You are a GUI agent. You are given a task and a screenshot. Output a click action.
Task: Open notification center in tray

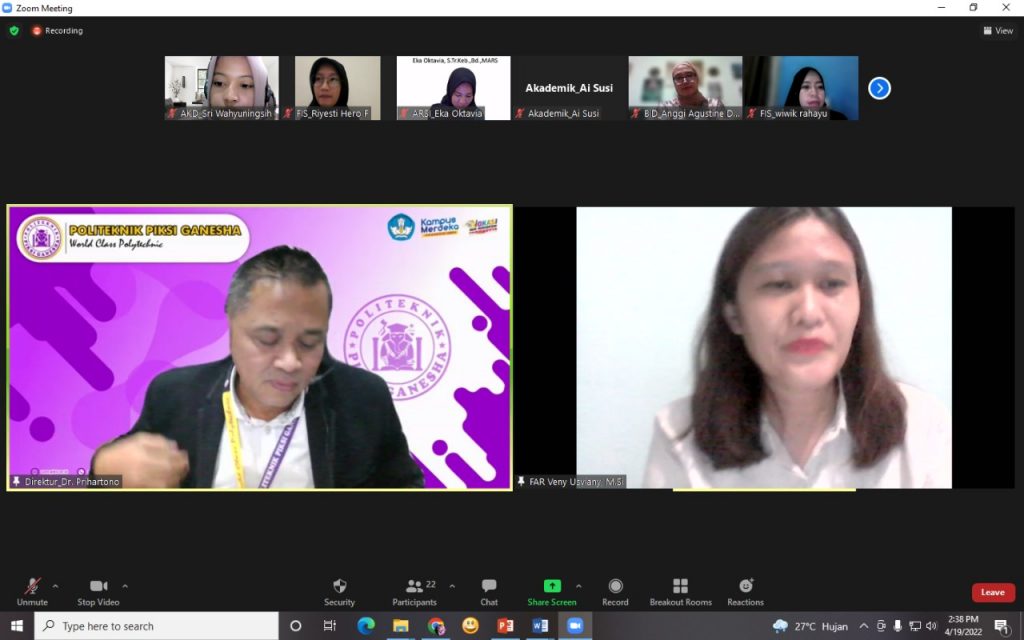coord(1002,626)
